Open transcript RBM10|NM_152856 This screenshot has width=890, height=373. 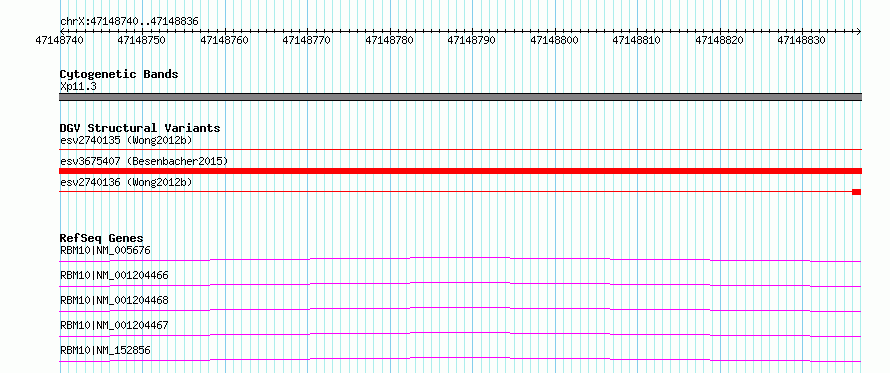point(106,350)
